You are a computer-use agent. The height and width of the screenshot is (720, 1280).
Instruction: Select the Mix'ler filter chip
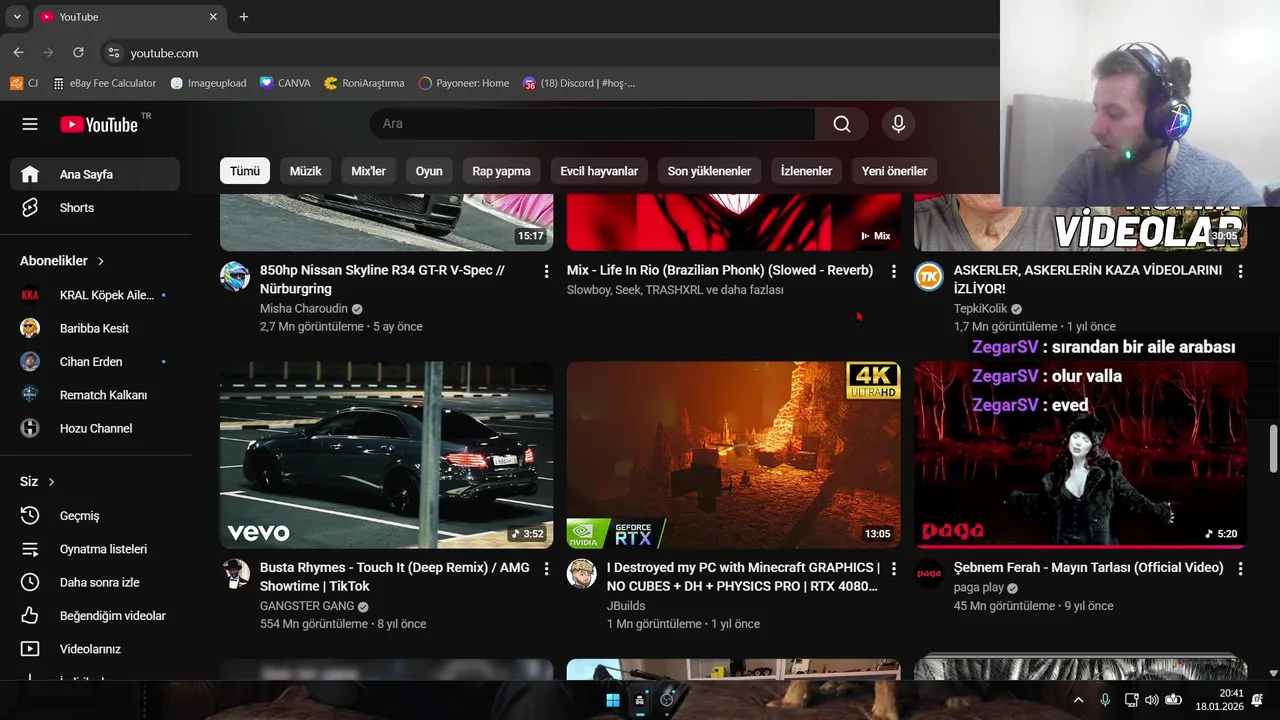click(x=368, y=171)
